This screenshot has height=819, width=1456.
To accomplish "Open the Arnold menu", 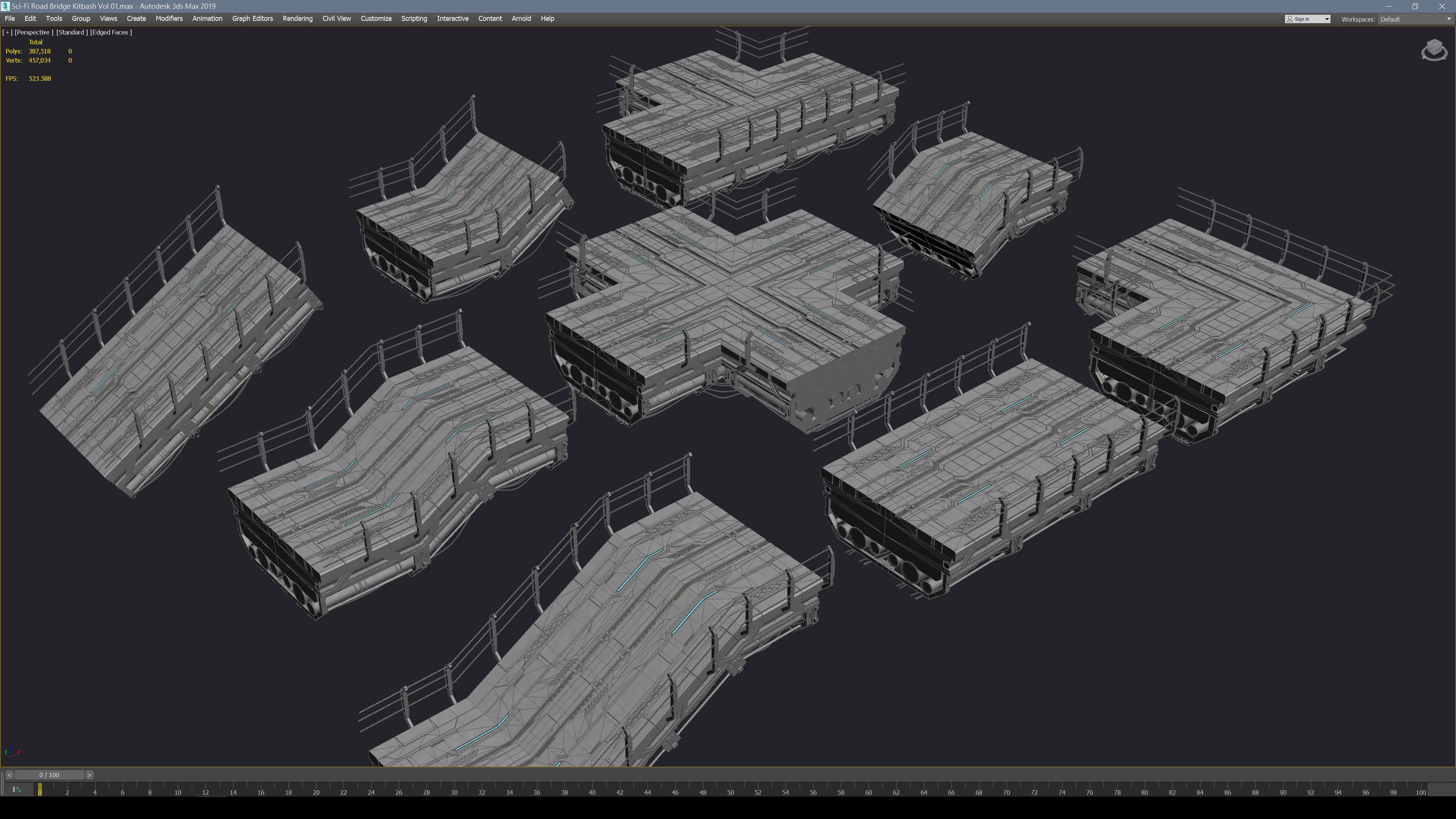I will coord(521,19).
